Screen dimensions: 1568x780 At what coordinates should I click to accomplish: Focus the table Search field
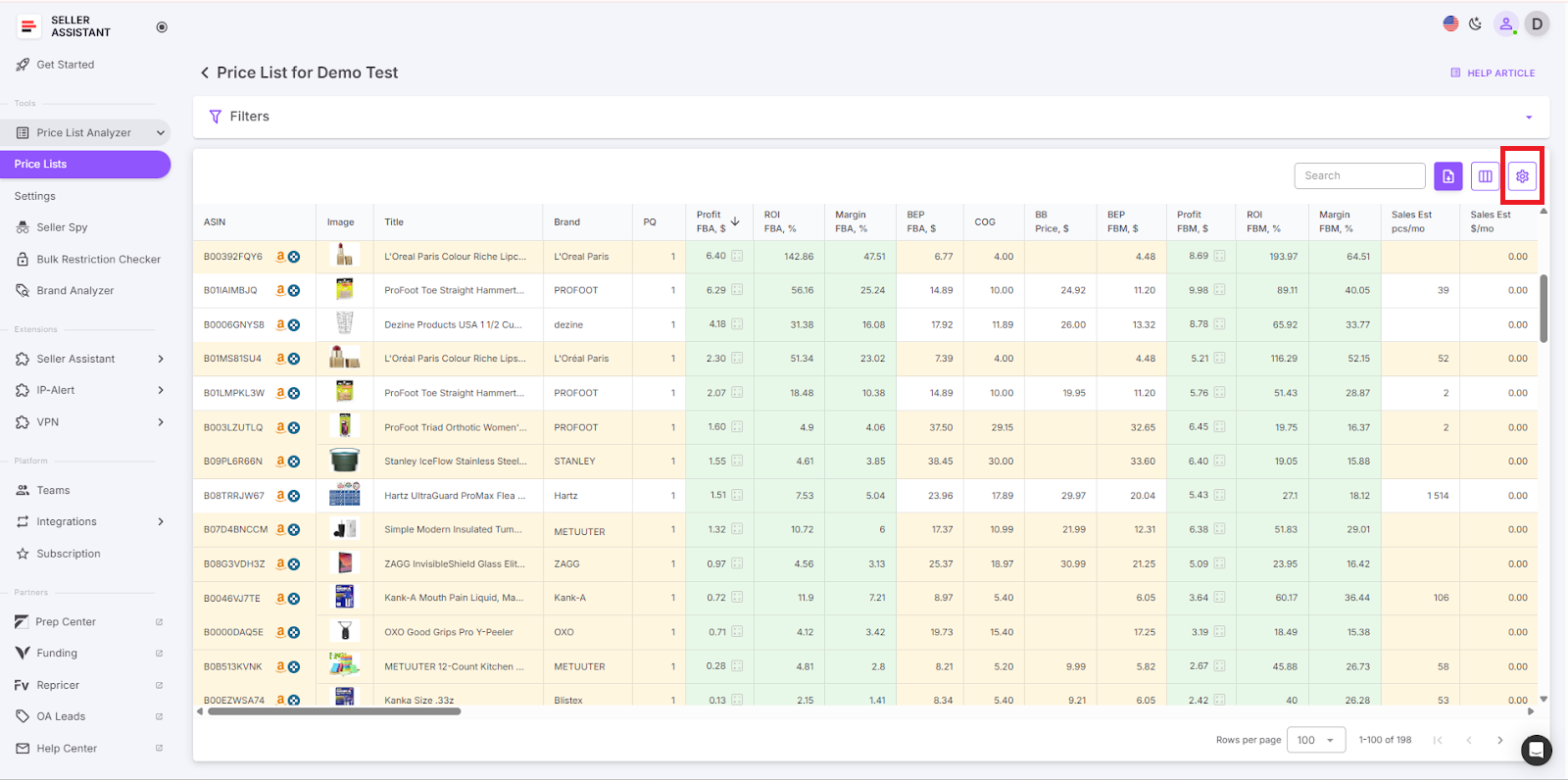pos(1360,176)
